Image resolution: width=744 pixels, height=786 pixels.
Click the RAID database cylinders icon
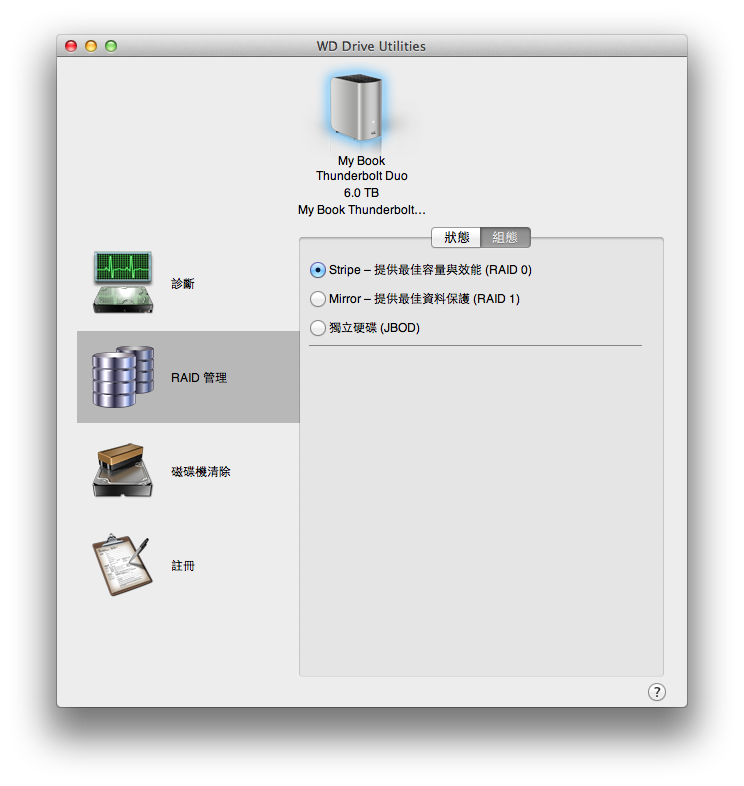click(123, 377)
